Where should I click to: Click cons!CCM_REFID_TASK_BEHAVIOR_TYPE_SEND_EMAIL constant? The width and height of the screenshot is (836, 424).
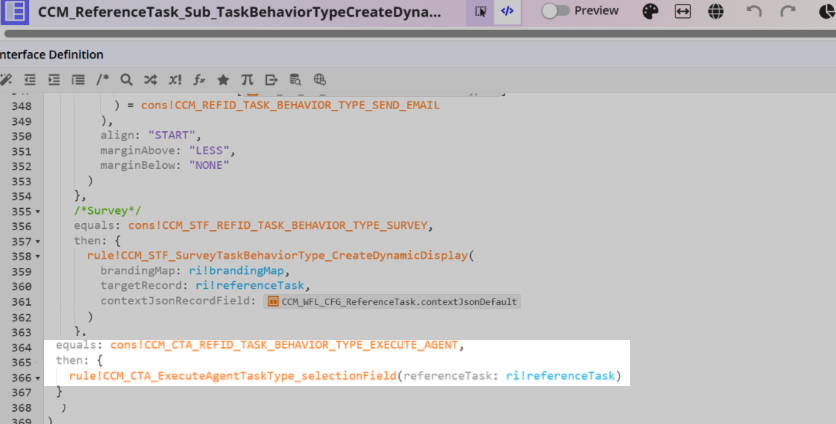(291, 105)
